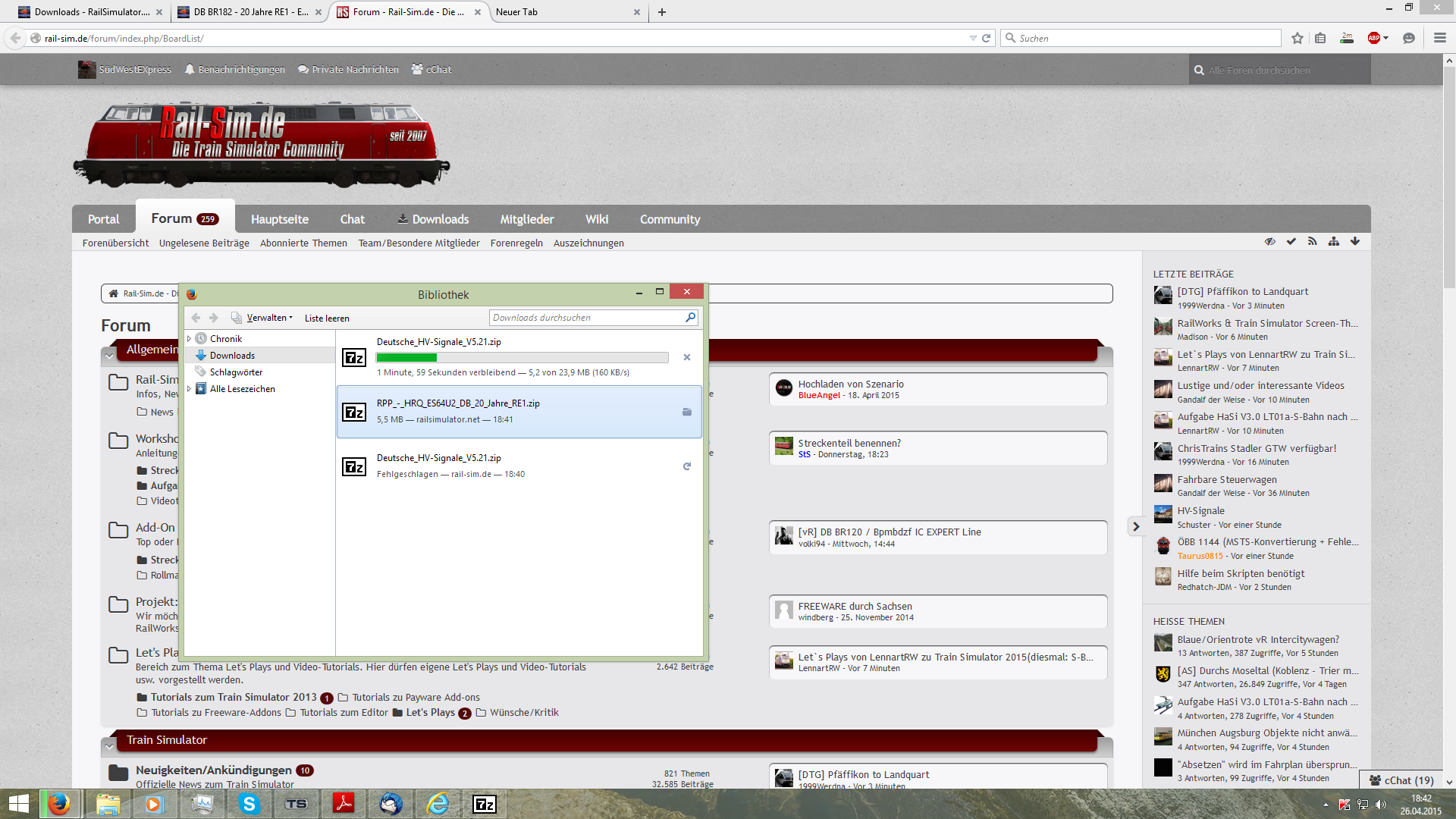Open the folder containing RPP_-_HRQ_ES64U2 zip
Screen dimensions: 1456x819
coord(686,412)
